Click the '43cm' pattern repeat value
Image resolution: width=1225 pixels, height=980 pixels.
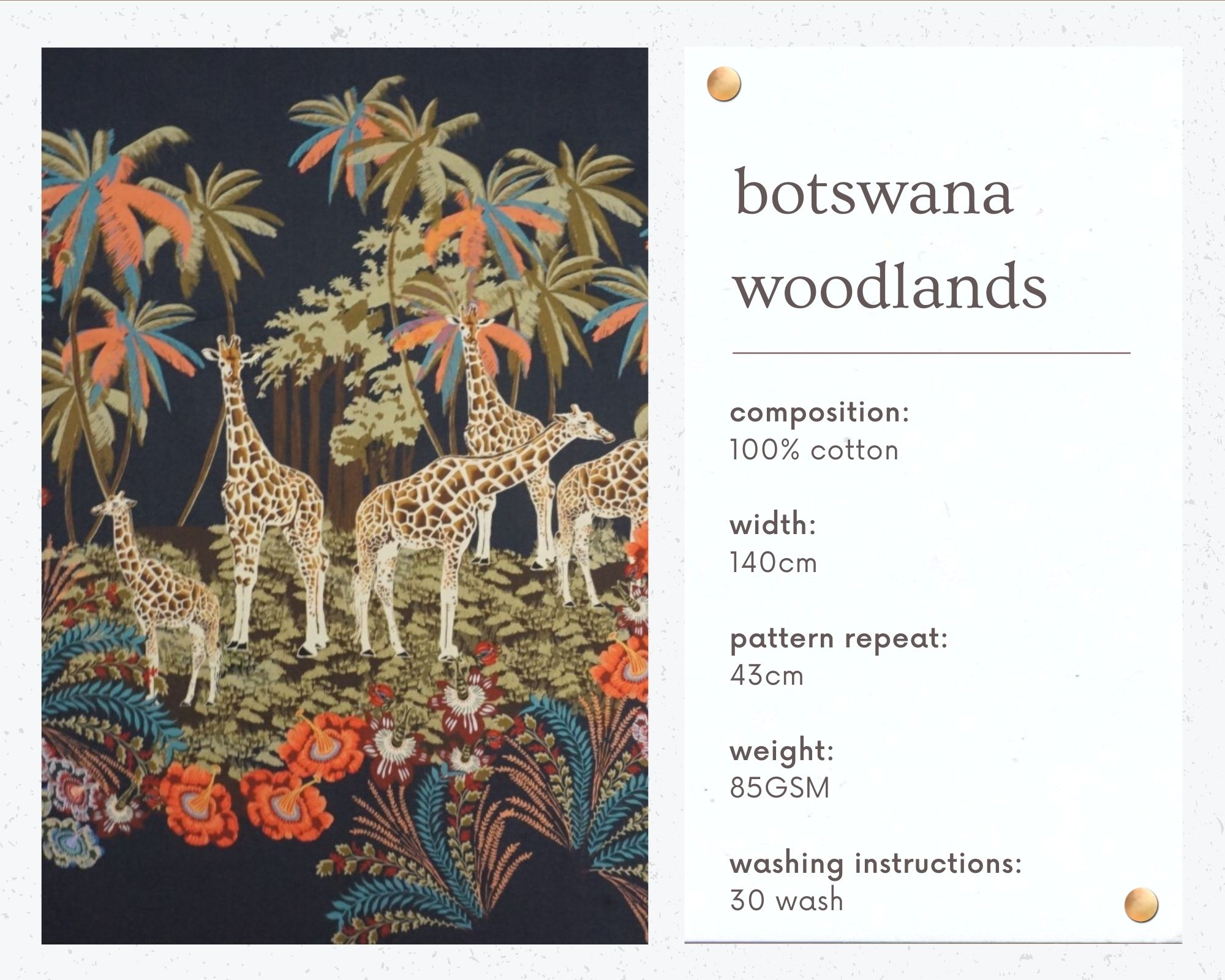click(x=767, y=676)
